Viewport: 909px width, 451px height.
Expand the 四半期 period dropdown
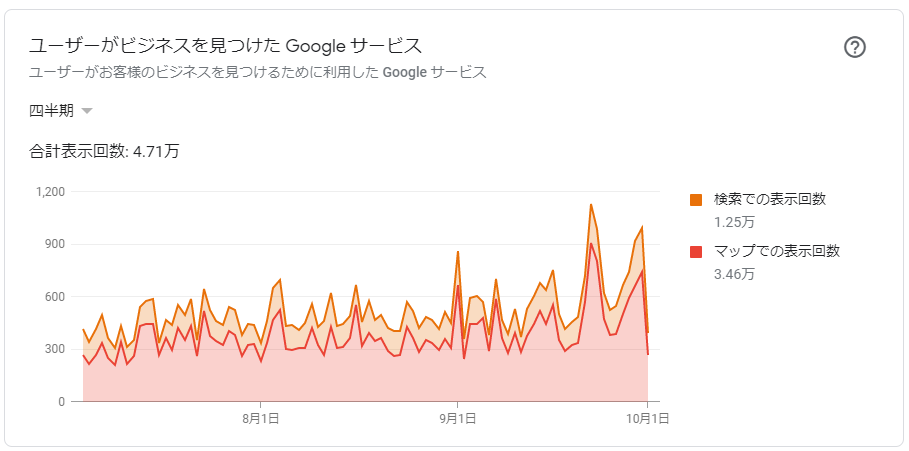(x=61, y=111)
